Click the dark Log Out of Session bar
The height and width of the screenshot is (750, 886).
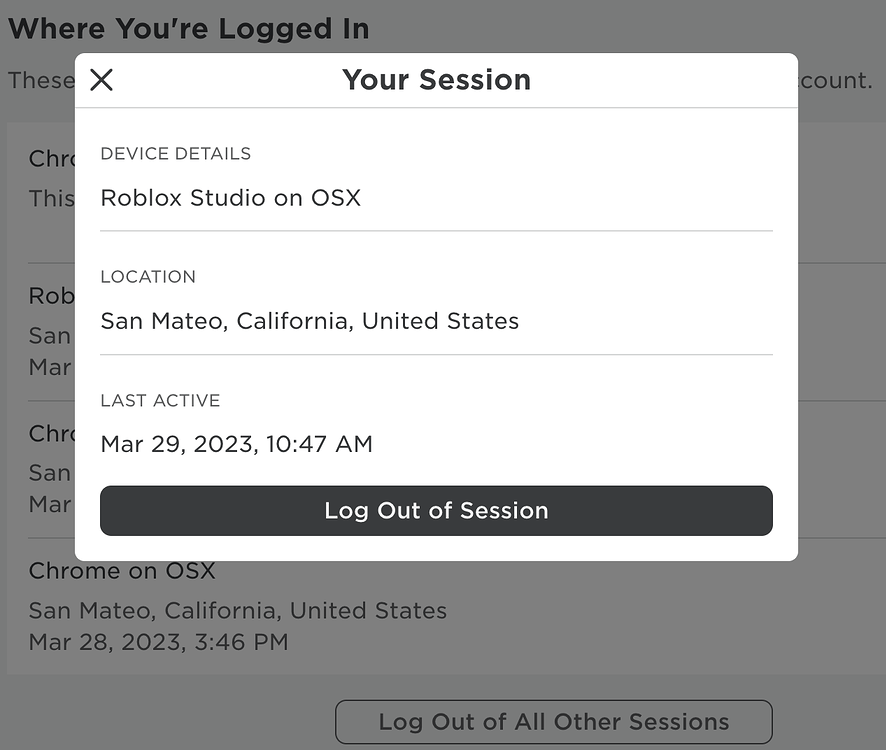436,510
